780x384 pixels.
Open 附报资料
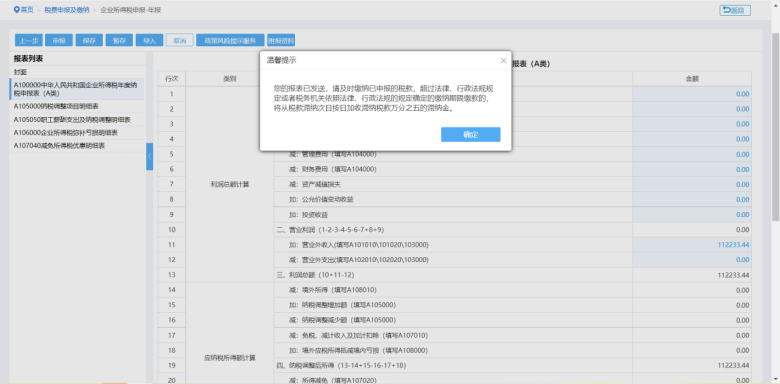281,41
